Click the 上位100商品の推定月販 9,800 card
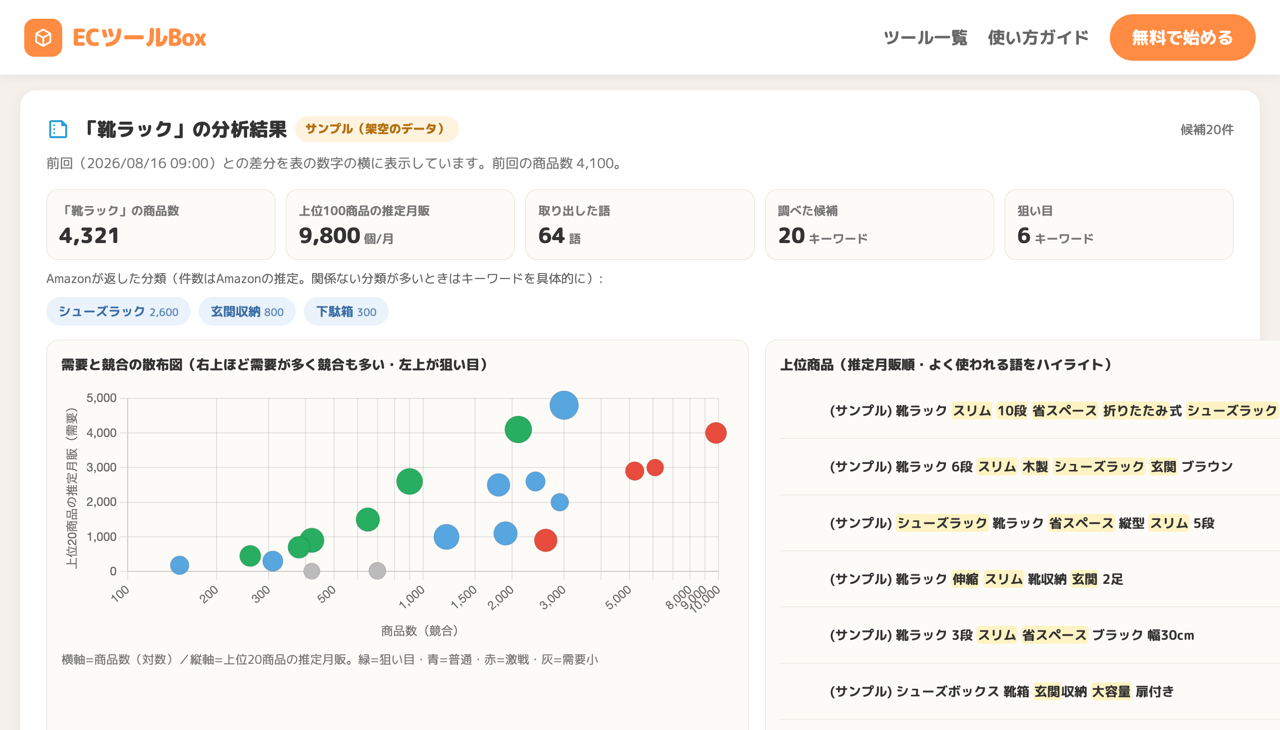Viewport: 1280px width, 730px height. (400, 225)
